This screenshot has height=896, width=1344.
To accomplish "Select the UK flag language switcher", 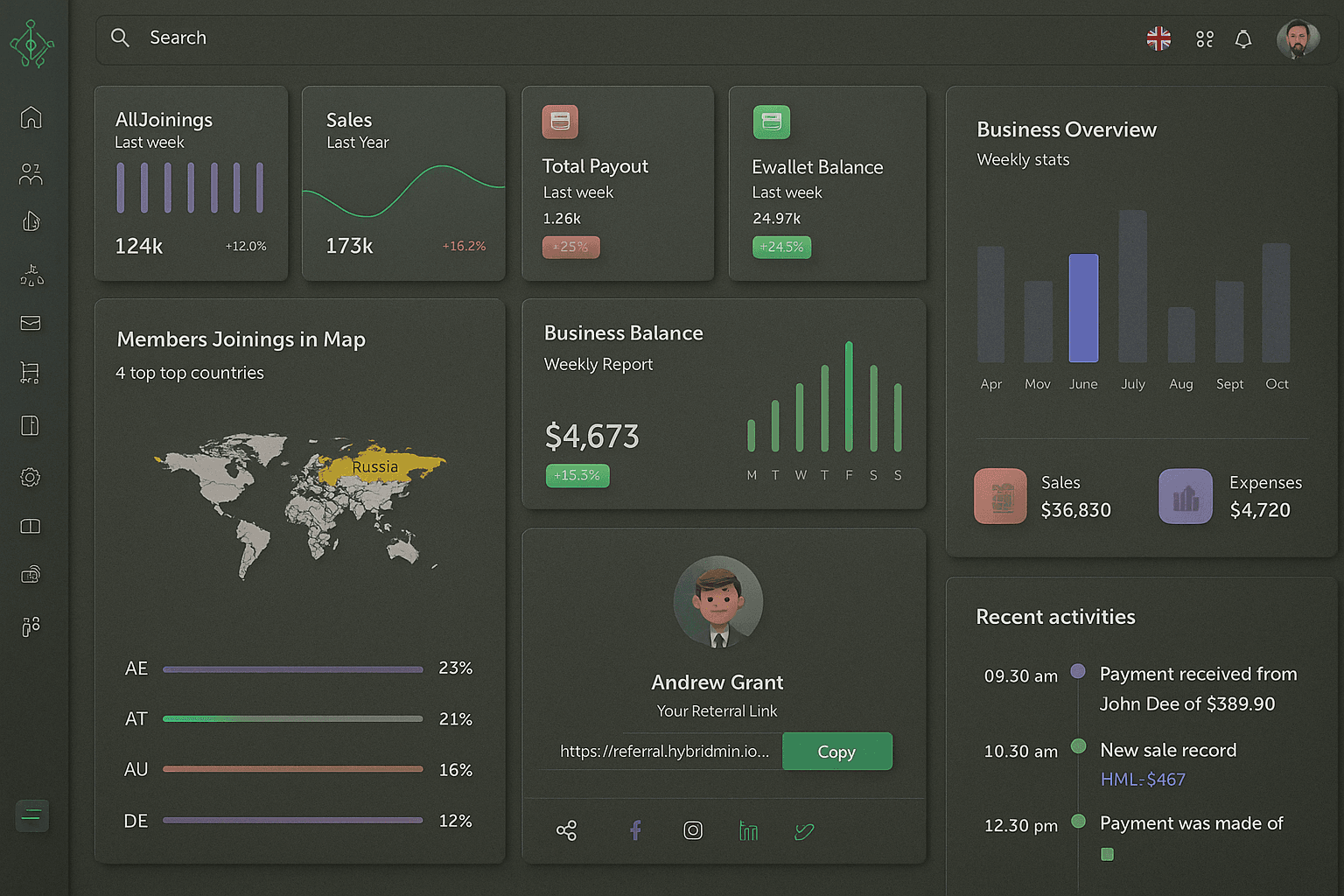I will click(1158, 38).
